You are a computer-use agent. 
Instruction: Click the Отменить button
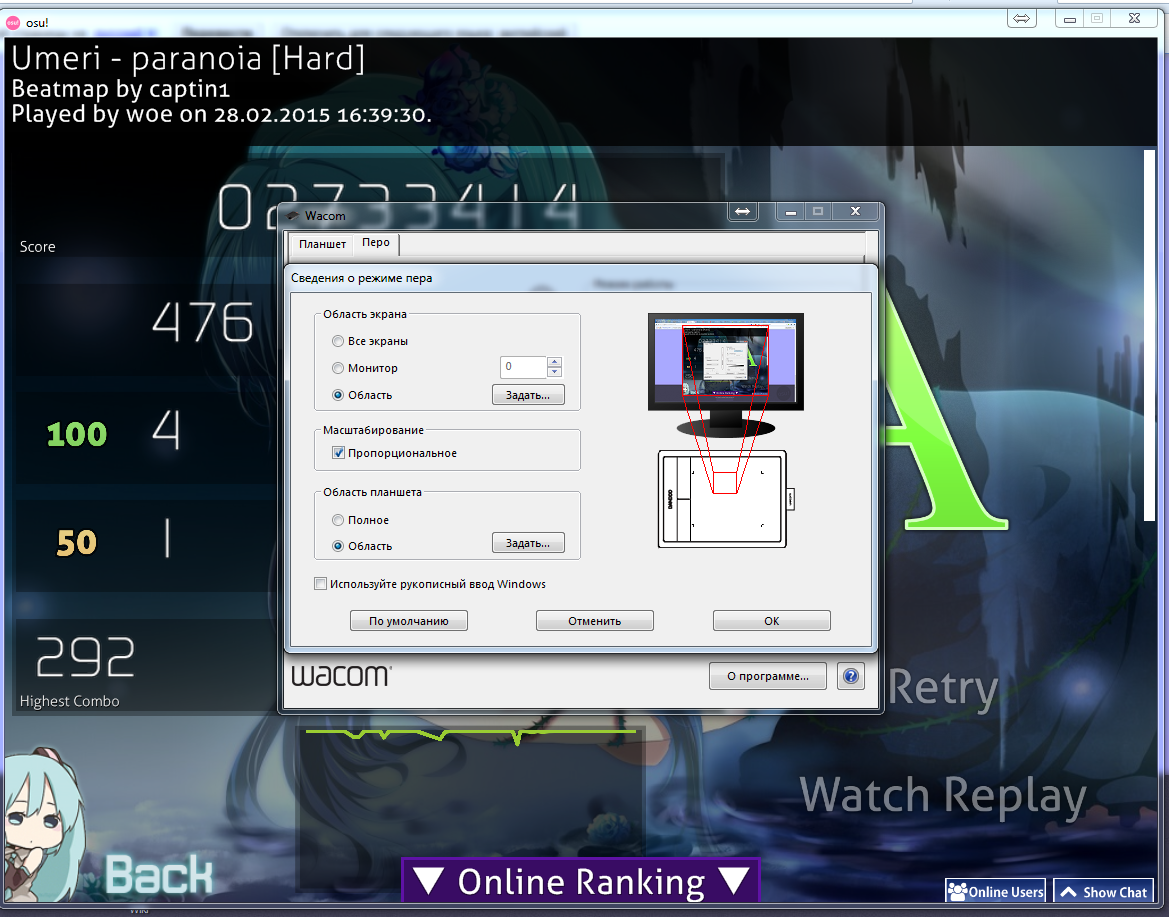point(594,621)
